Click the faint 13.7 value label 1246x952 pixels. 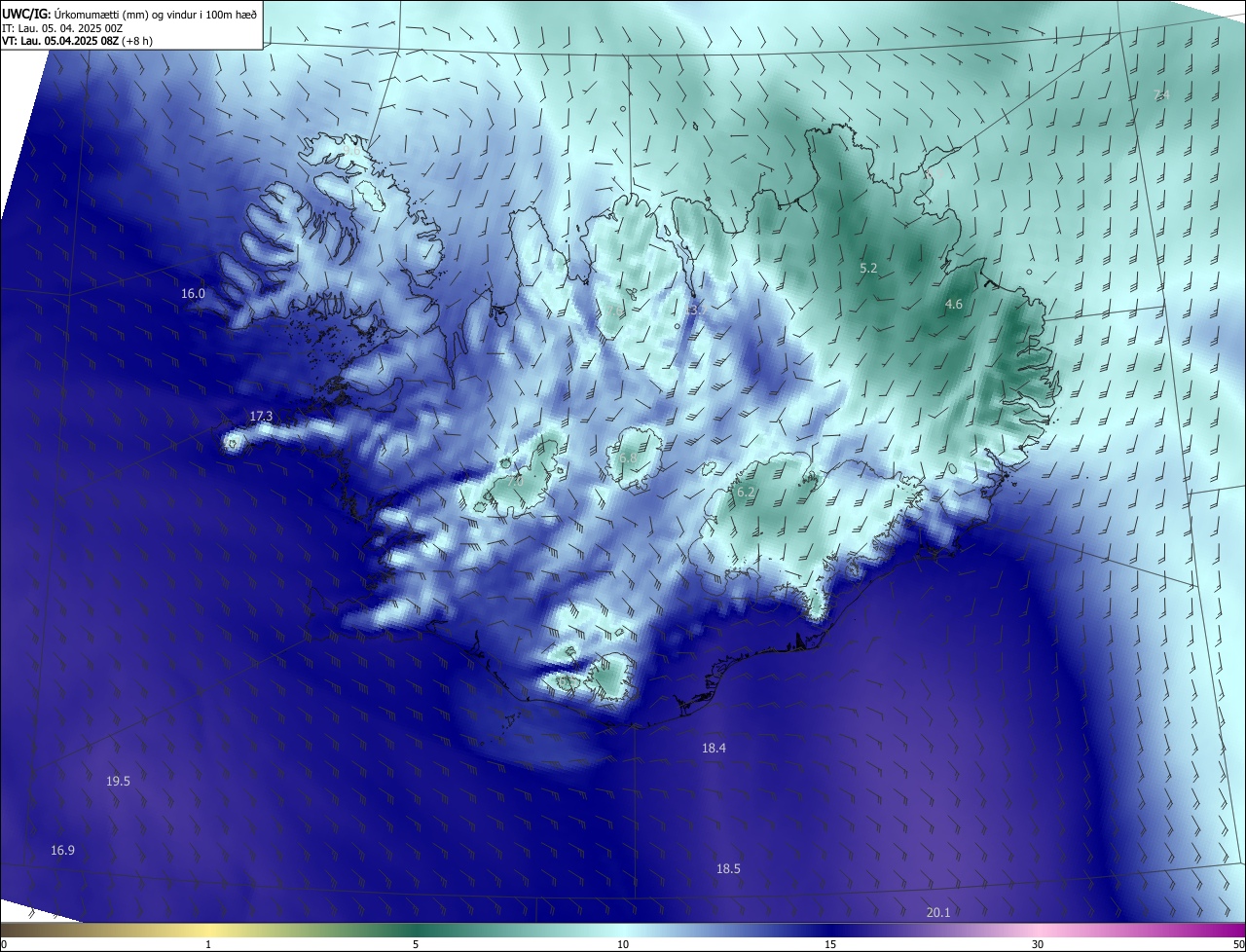pyautogui.click(x=695, y=311)
